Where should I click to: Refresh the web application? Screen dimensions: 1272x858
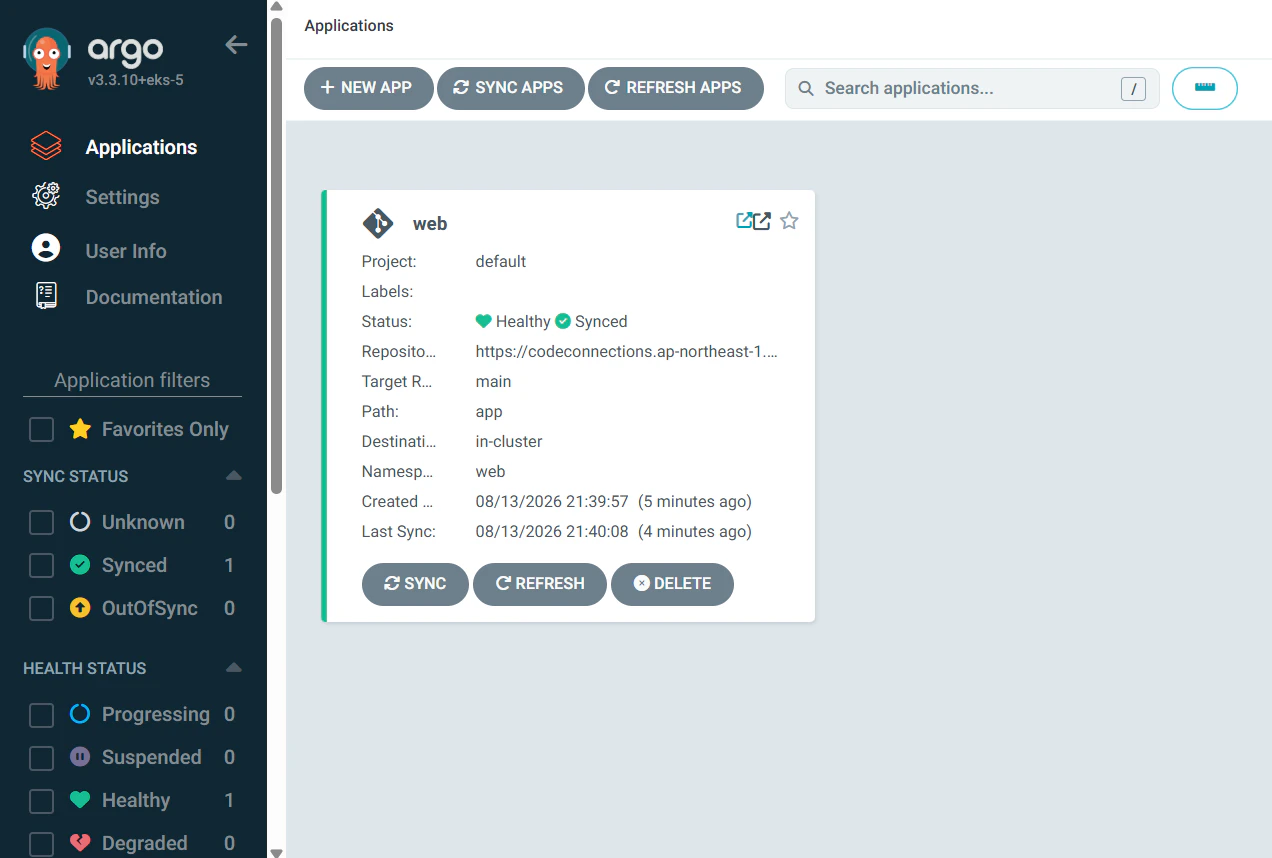click(x=540, y=584)
